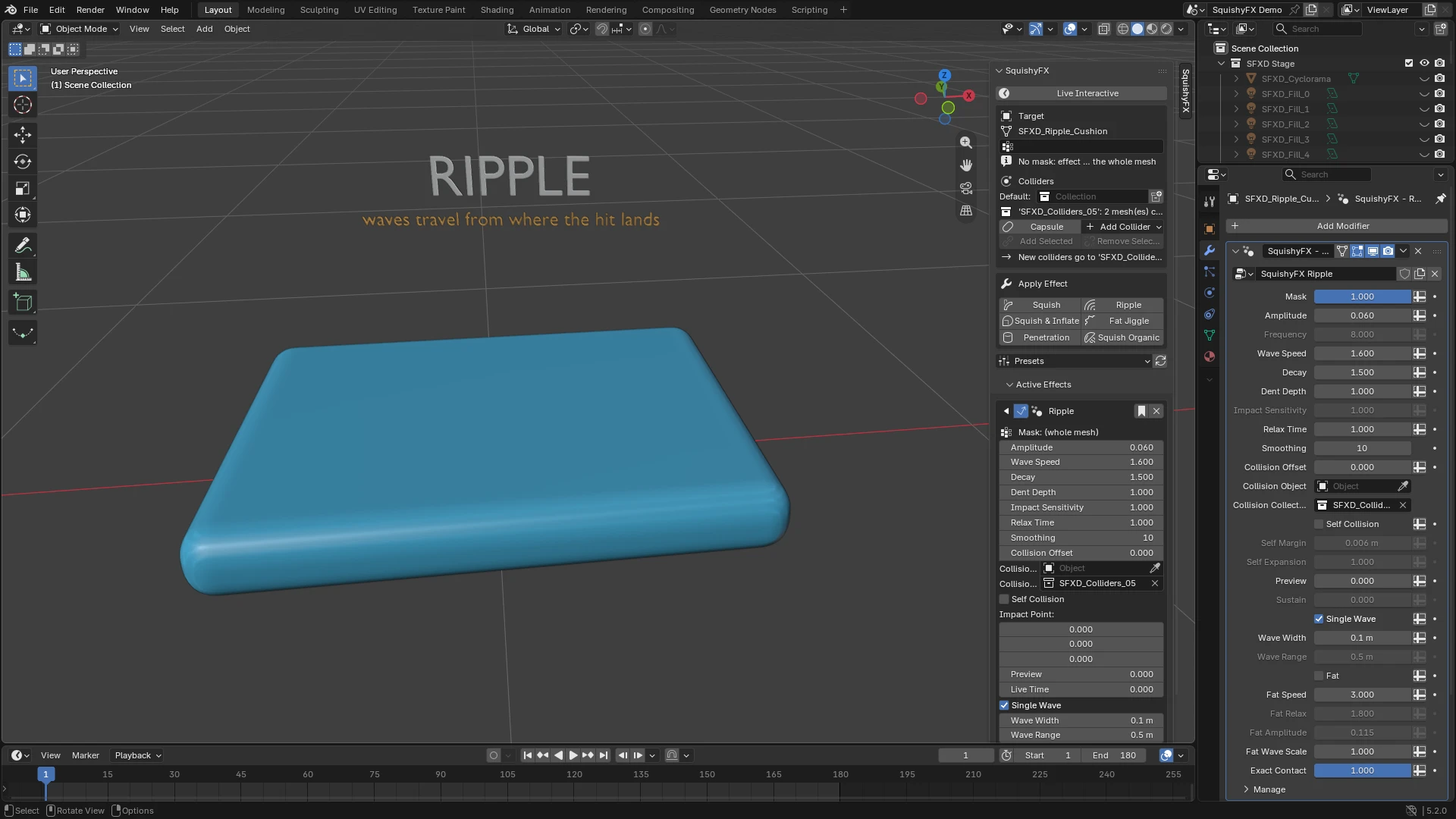The image size is (1456, 819).
Task: Activate the Scale tool
Action: 23,188
